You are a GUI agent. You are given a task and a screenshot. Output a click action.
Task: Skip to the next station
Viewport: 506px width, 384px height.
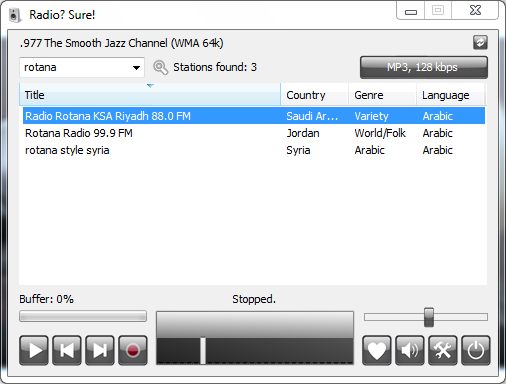point(100,350)
